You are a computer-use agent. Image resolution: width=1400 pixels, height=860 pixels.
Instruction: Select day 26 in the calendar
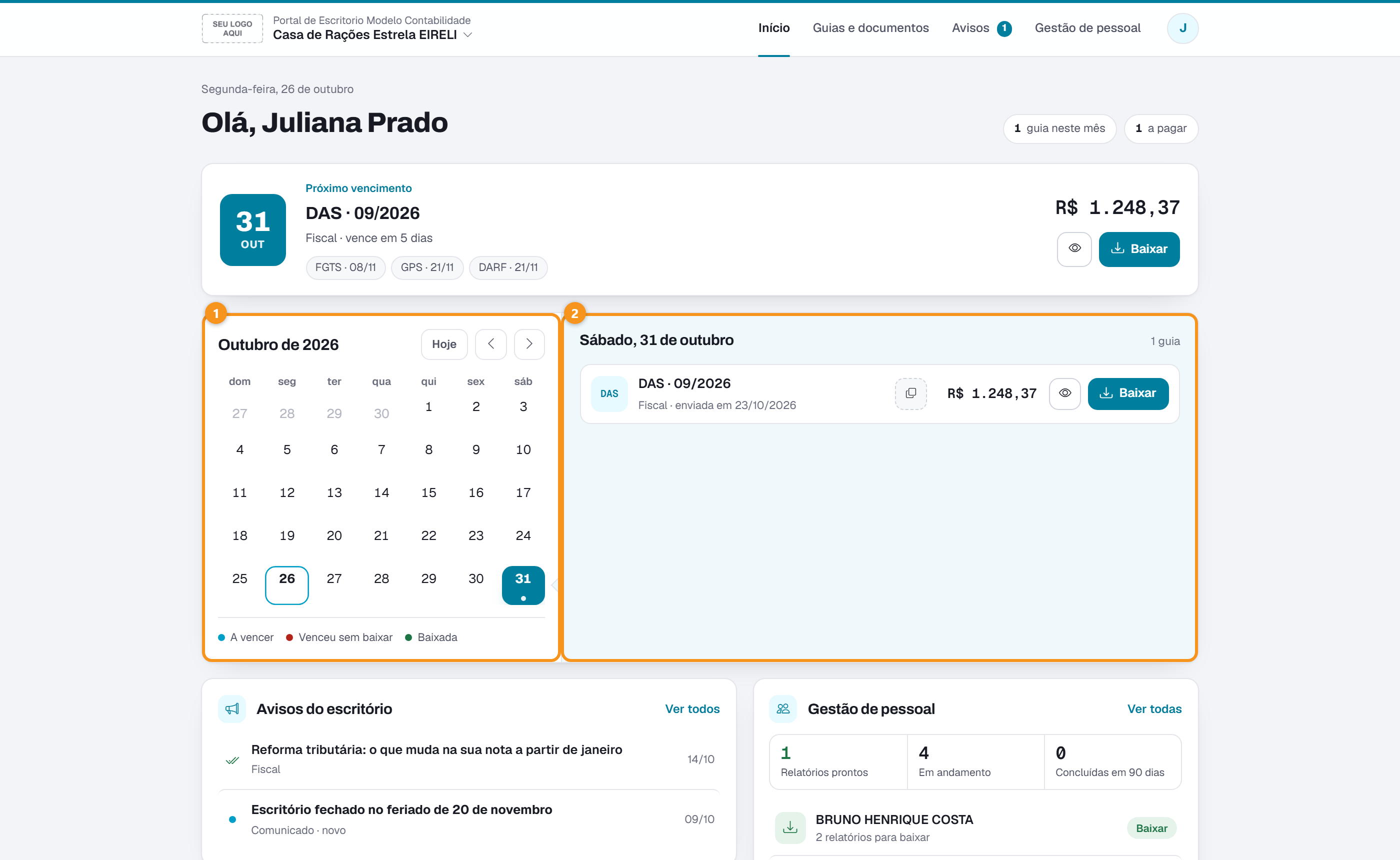[x=286, y=585]
